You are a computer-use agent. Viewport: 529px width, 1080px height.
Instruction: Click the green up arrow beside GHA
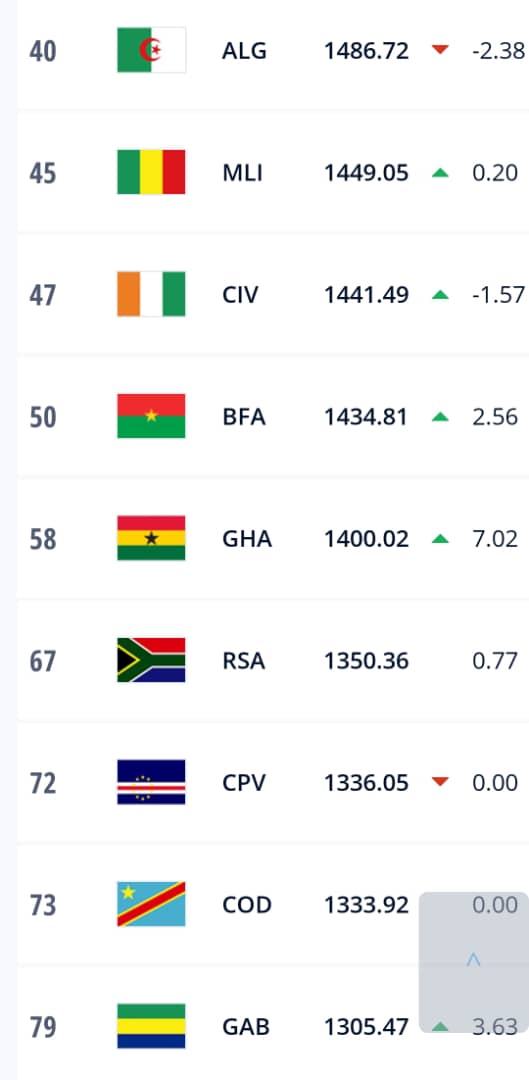coord(440,539)
